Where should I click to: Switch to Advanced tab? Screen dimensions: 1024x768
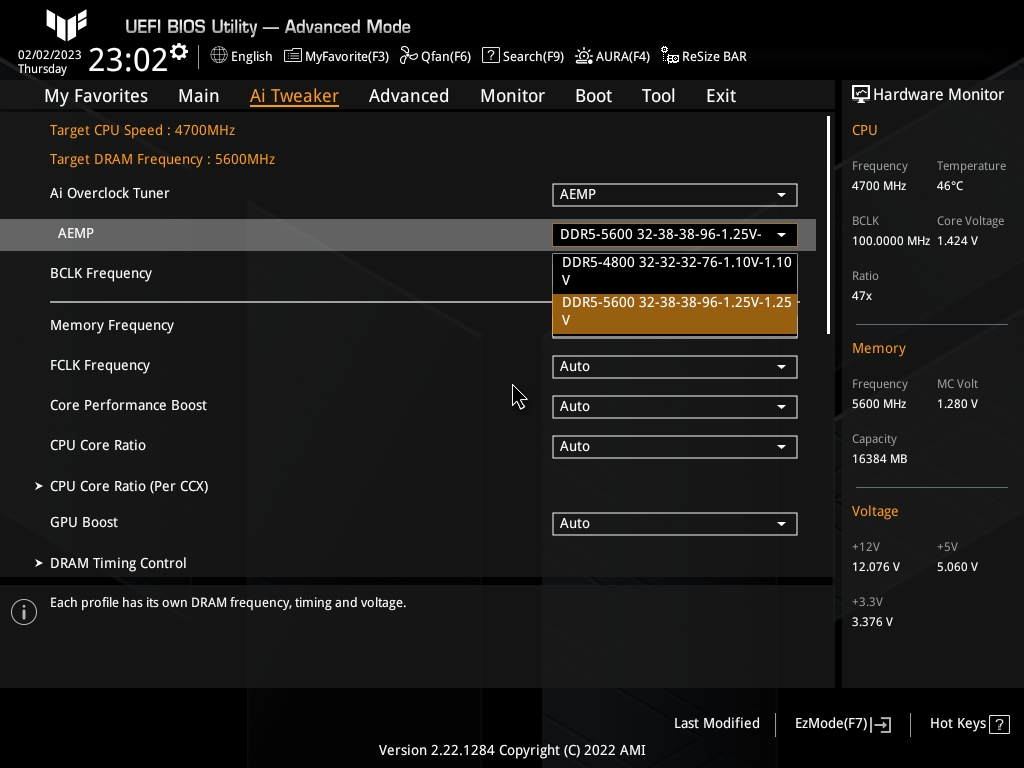click(x=409, y=96)
